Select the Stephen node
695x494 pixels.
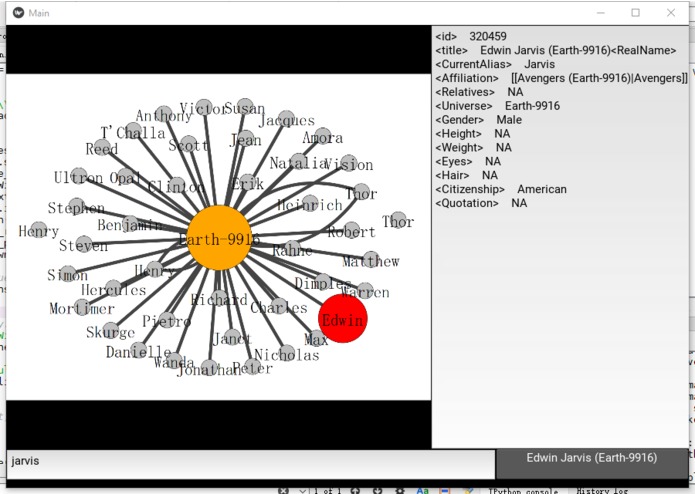[76, 206]
